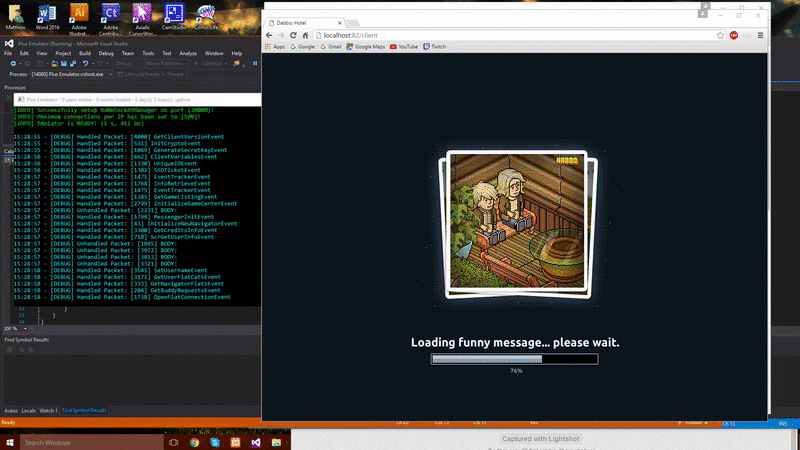The image size is (800, 450).
Task: Click the Open File icon in Visual Studio toolbar
Action: tap(54, 64)
